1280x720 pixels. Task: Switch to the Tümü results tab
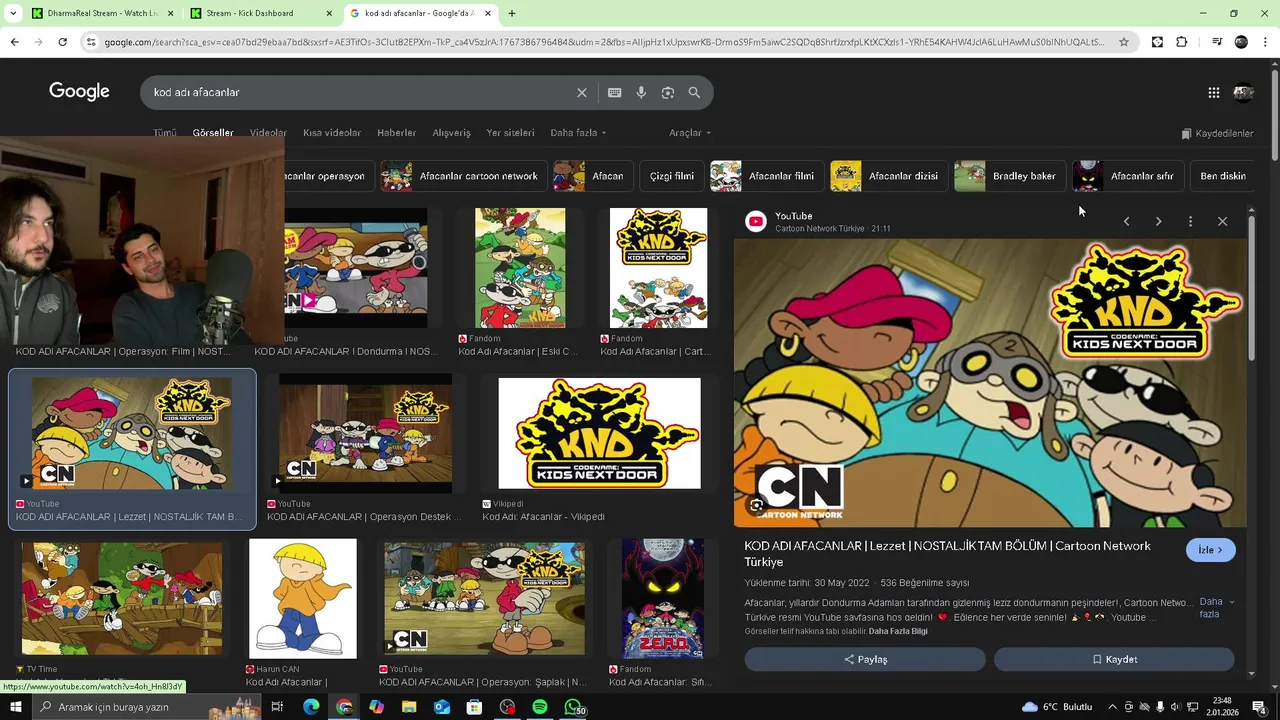pos(165,133)
